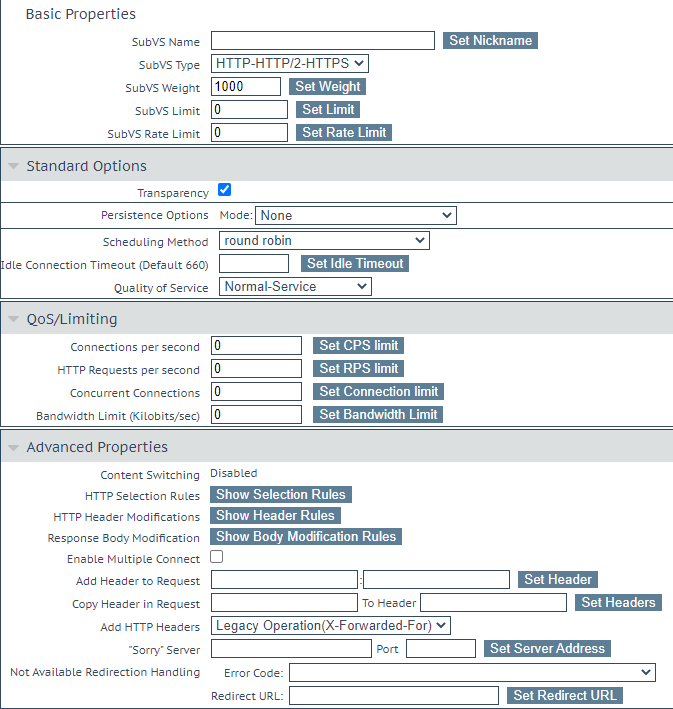Focus the To Header input field
Screen dimensions: 673x709
493,603
